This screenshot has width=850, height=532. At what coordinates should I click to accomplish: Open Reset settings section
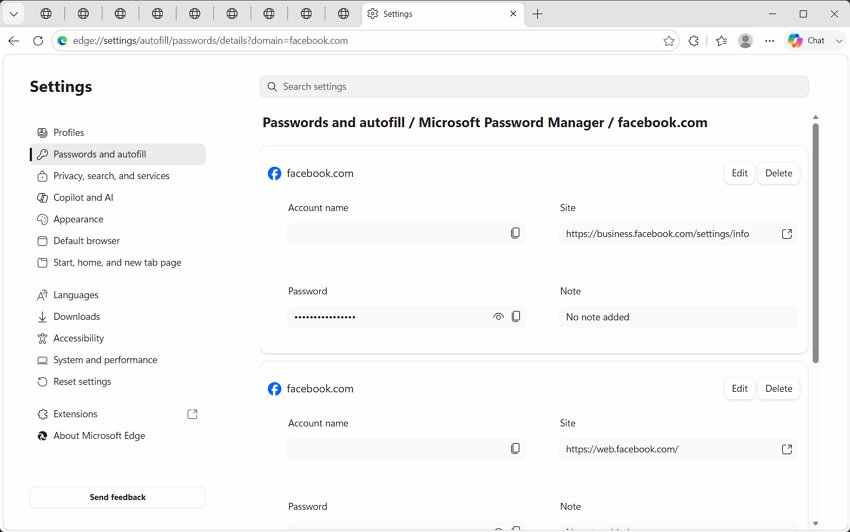tap(118, 382)
